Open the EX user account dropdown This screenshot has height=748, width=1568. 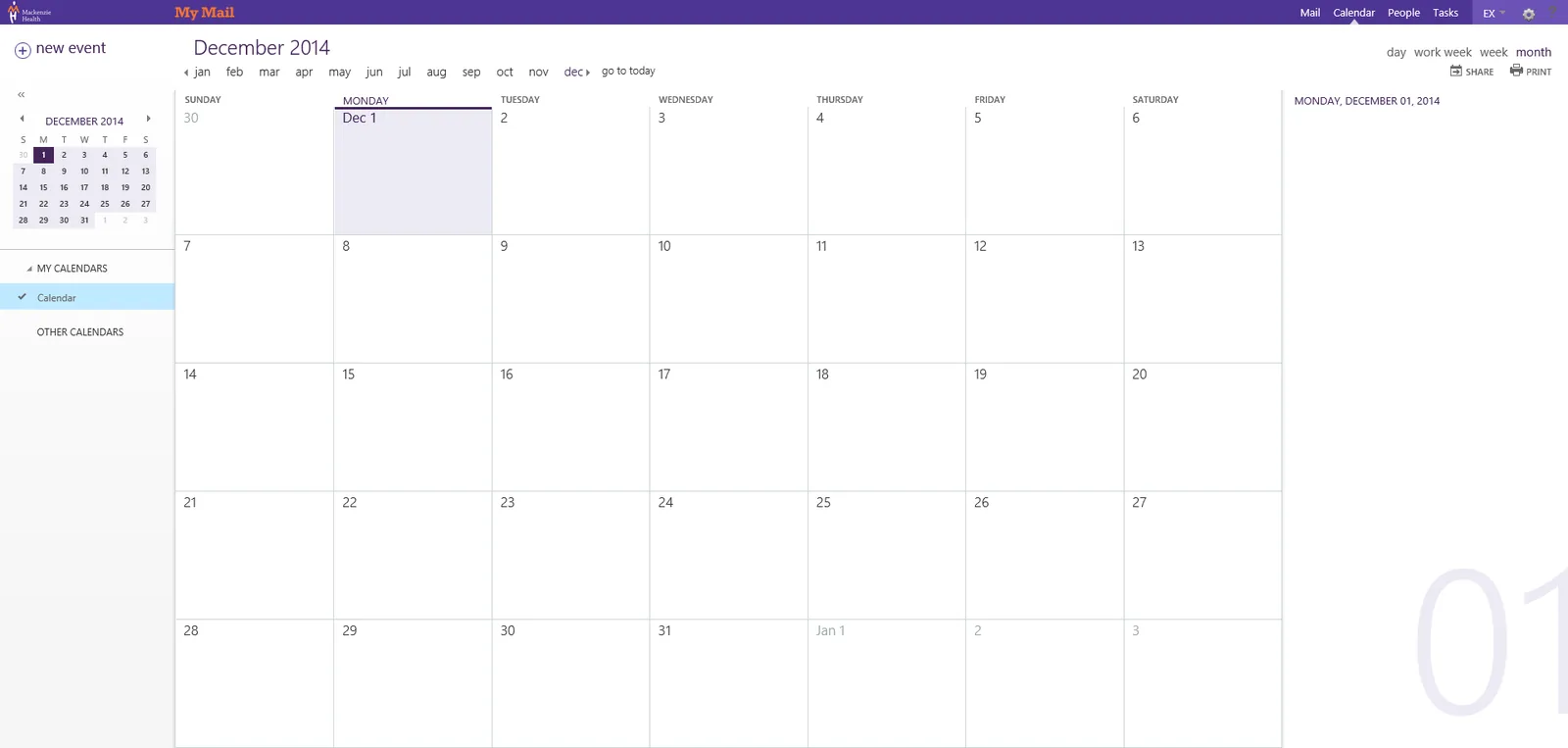pyautogui.click(x=1494, y=13)
